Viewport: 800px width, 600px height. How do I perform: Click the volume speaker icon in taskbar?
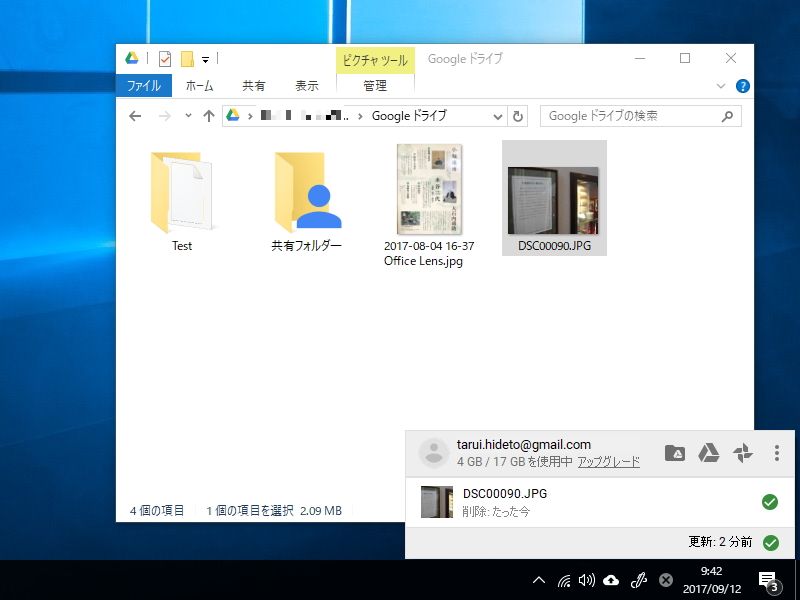(585, 580)
